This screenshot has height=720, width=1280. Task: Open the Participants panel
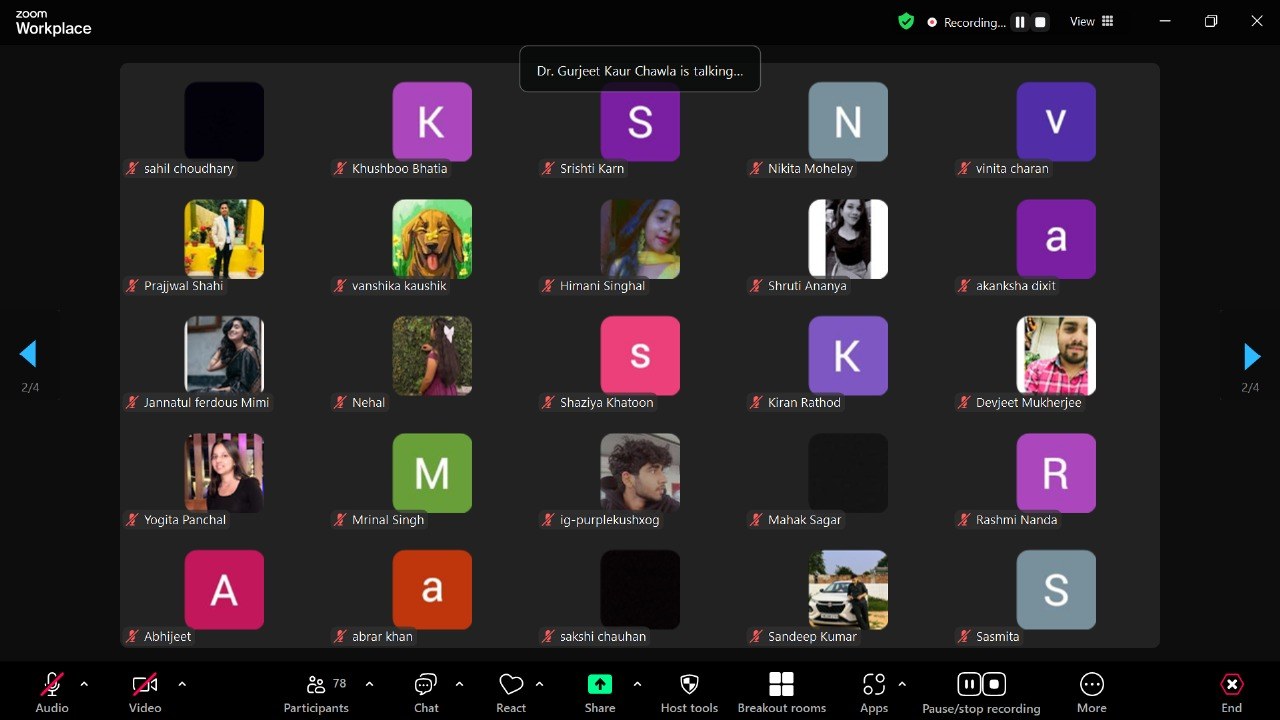click(x=316, y=692)
